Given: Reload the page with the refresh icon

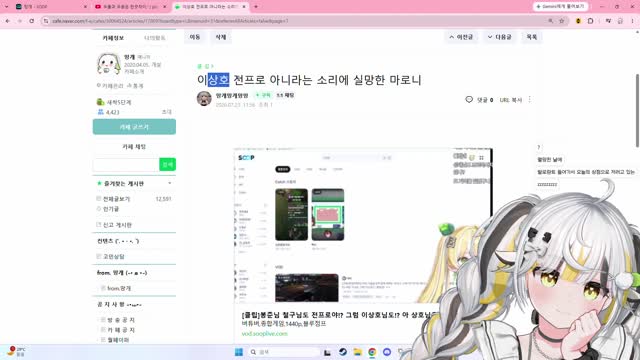Looking at the screenshot, I should 31,20.
